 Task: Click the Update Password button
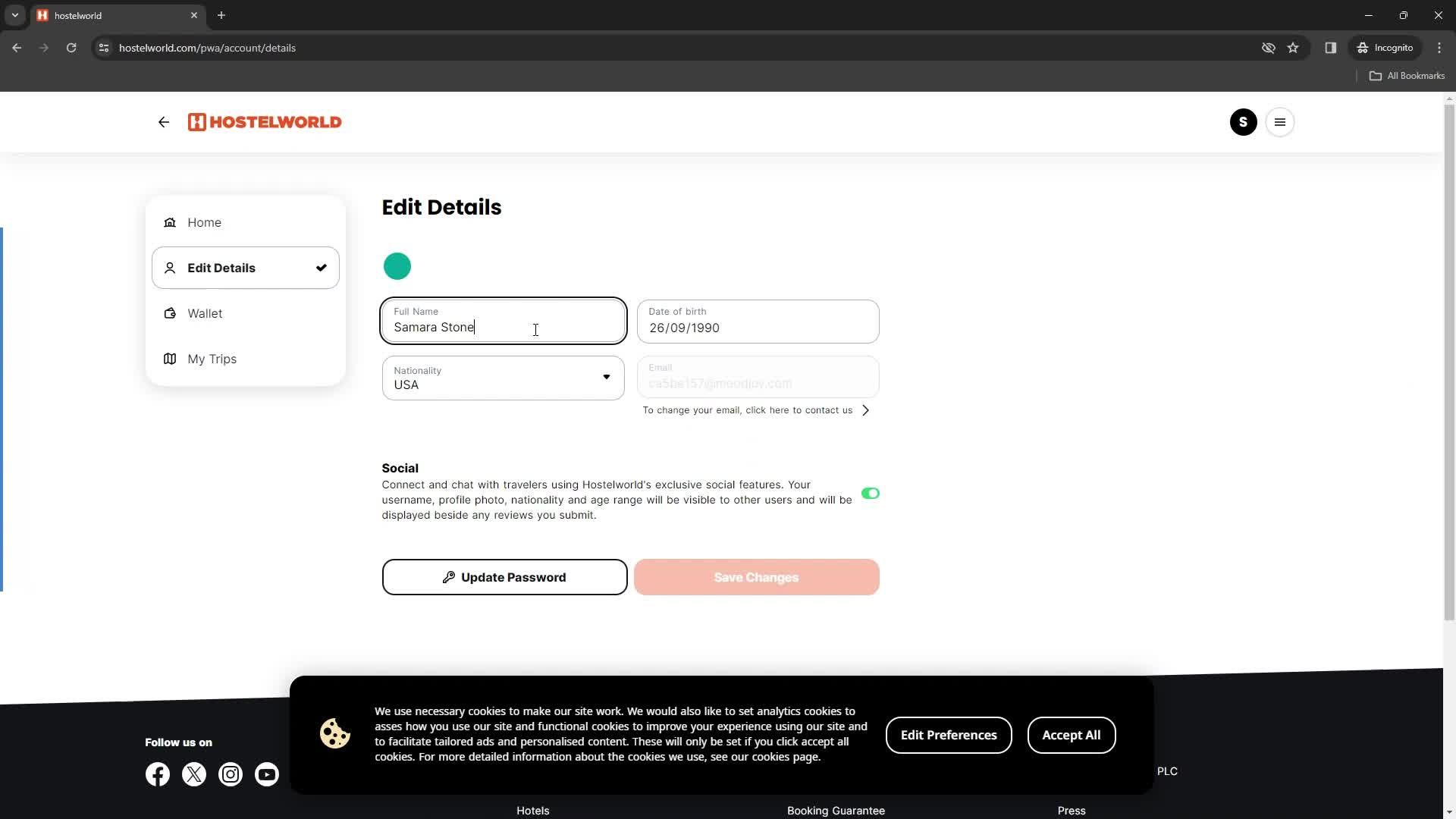click(505, 577)
